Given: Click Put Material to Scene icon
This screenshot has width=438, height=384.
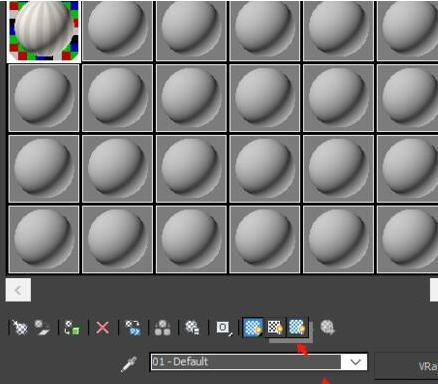Looking at the screenshot, I should (x=42, y=327).
